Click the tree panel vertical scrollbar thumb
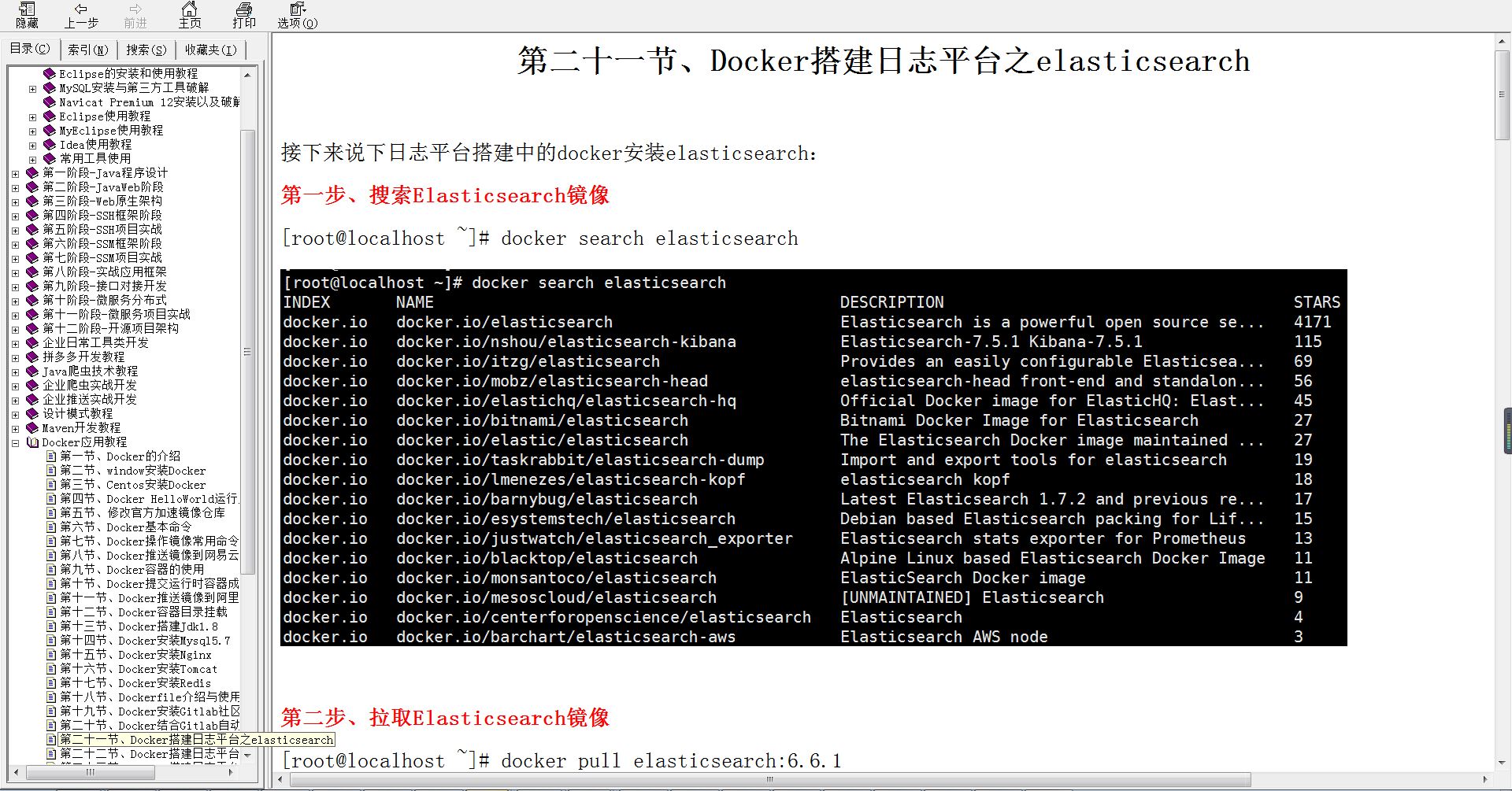This screenshot has height=791, width=1512. click(247, 351)
